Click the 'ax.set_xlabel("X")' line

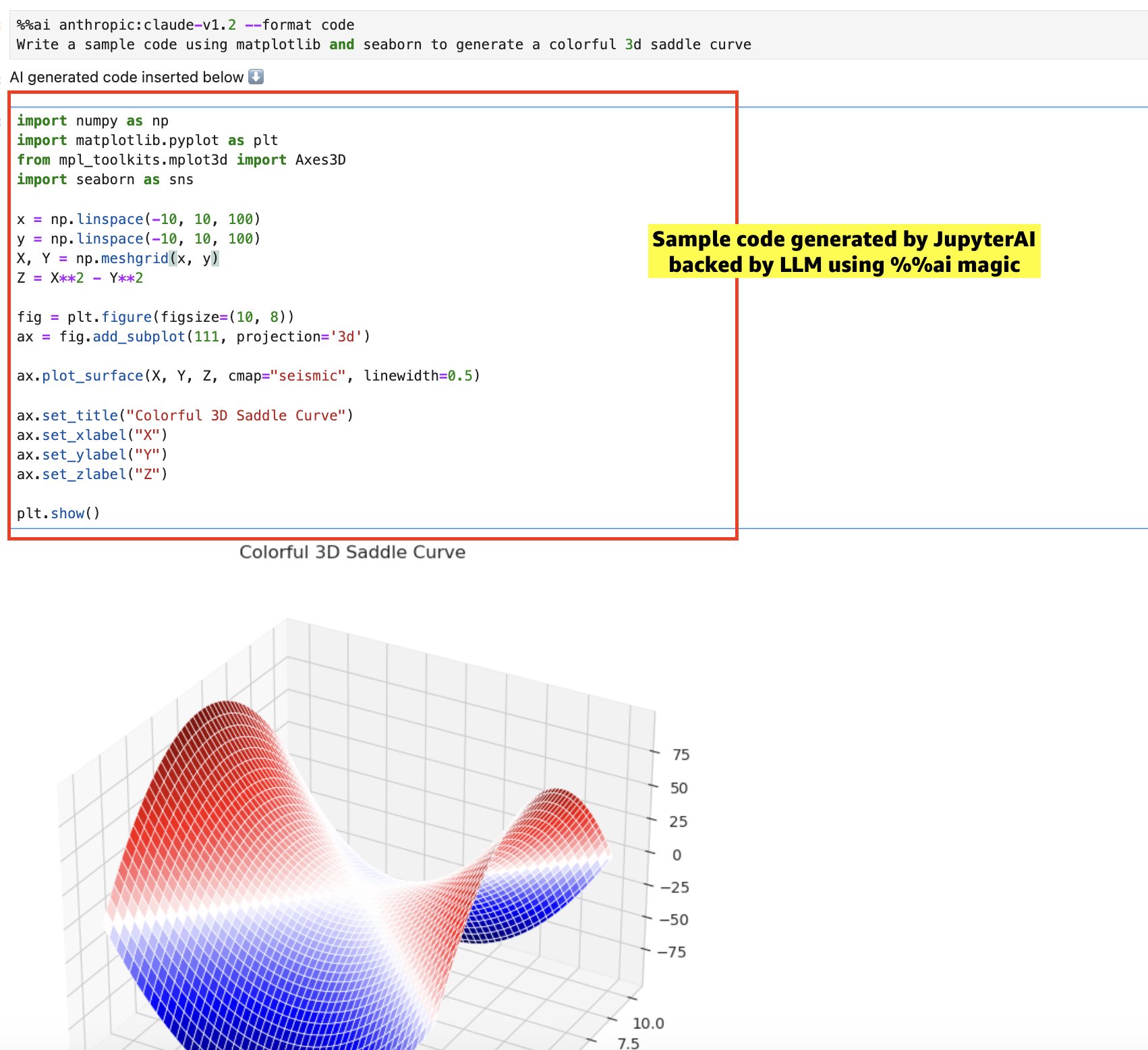pos(92,435)
